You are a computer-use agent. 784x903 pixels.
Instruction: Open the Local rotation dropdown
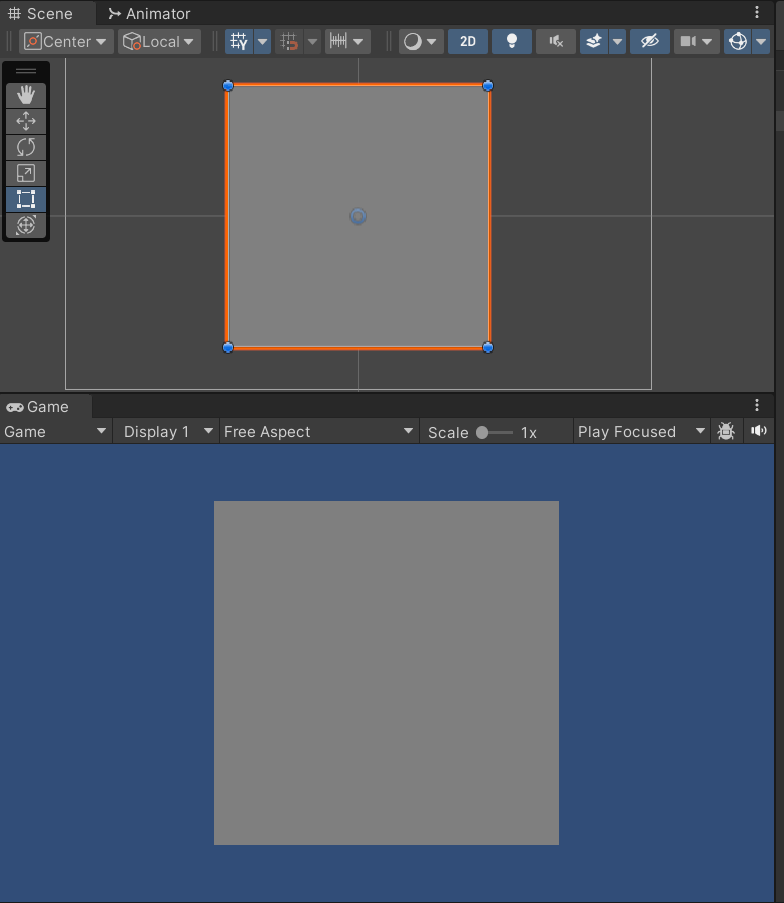tap(159, 41)
